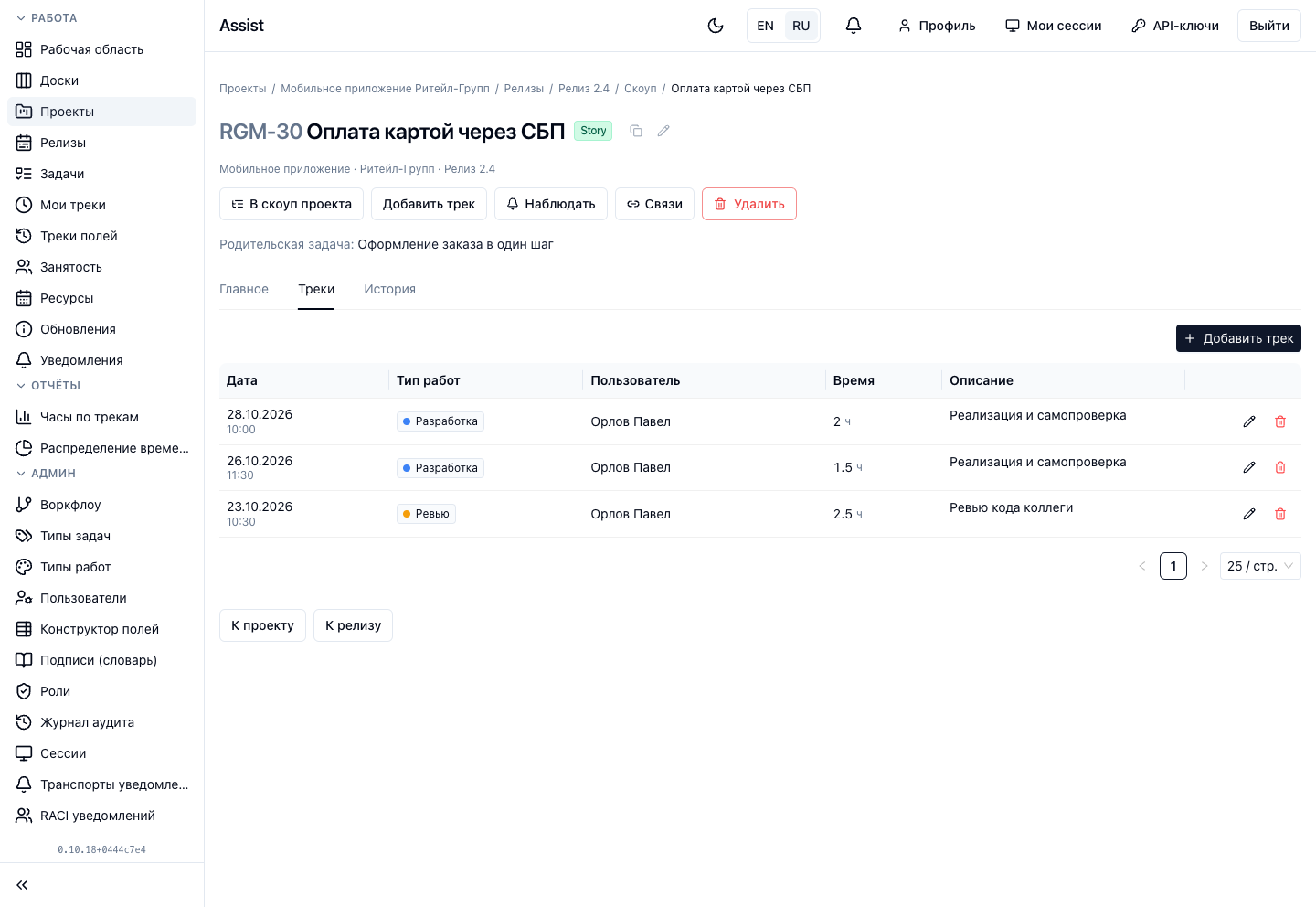This screenshot has width=1316, height=907.
Task: Open the 25 / стр. page size dropdown
Action: pos(1260,566)
